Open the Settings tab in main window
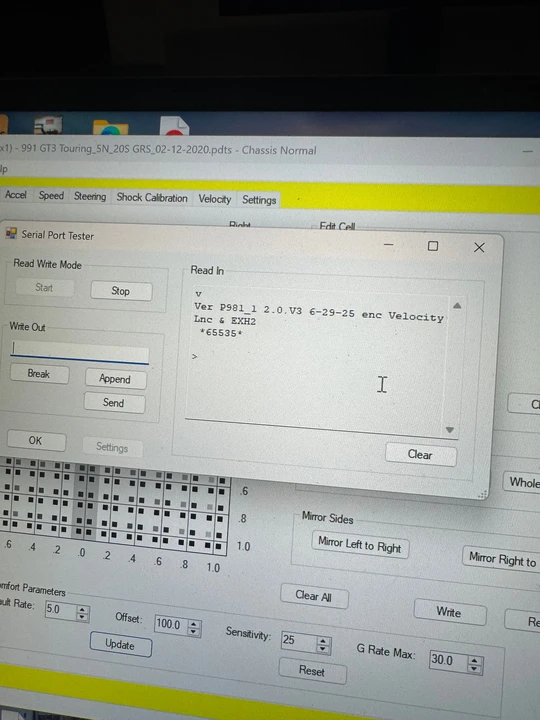Viewport: 540px width, 720px height. tap(259, 200)
